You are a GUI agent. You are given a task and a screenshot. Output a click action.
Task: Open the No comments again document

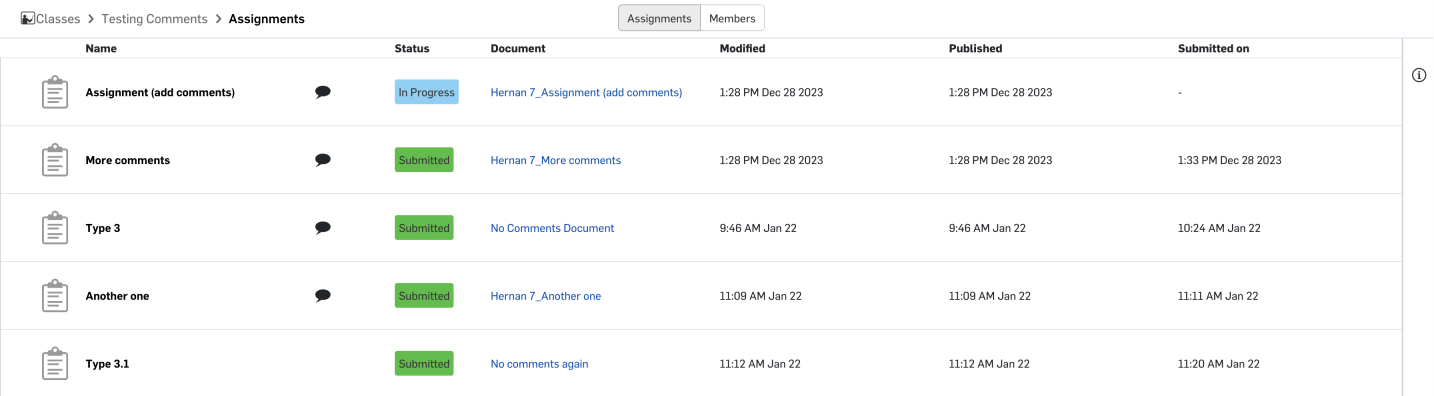(539, 364)
